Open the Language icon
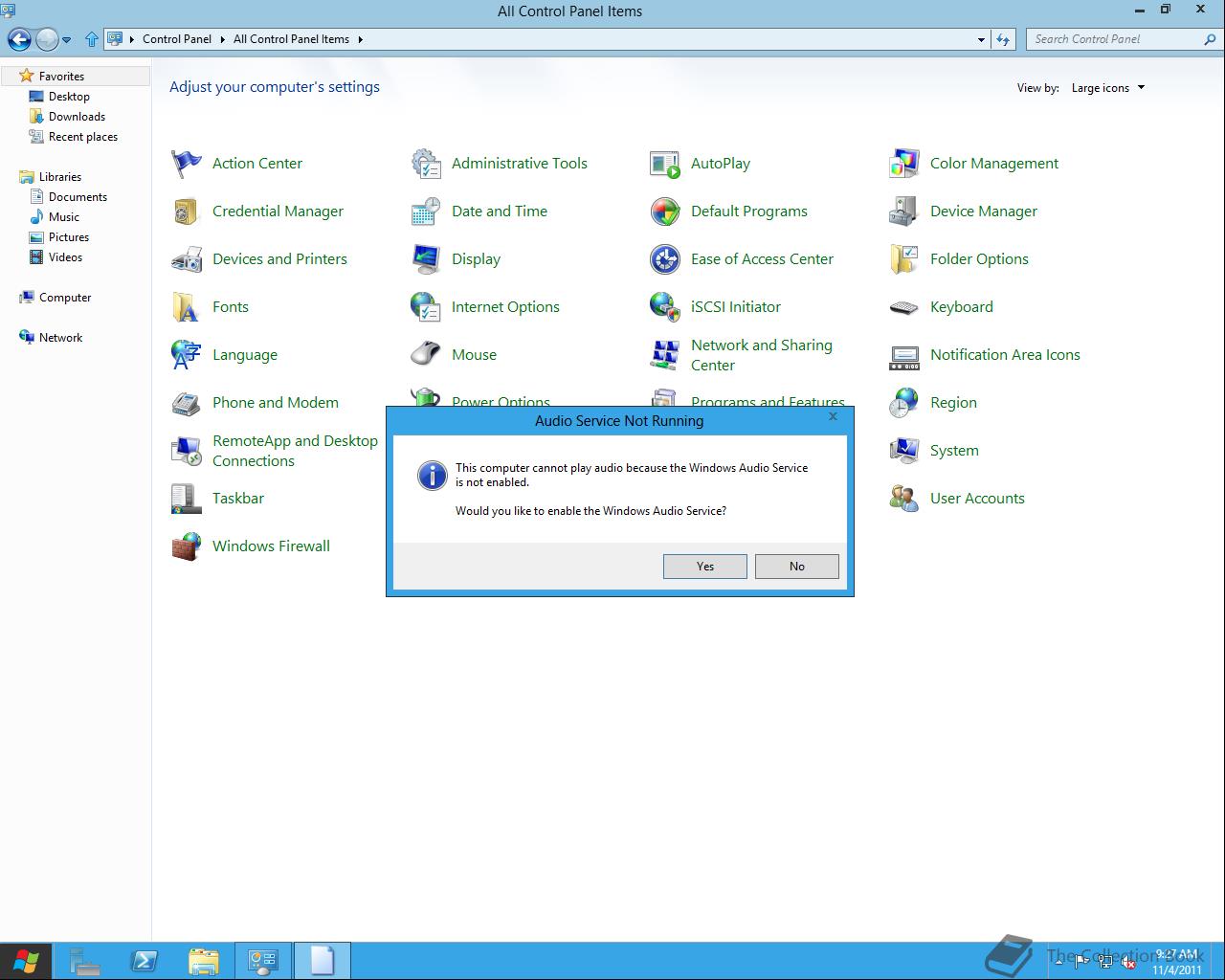 click(x=187, y=355)
